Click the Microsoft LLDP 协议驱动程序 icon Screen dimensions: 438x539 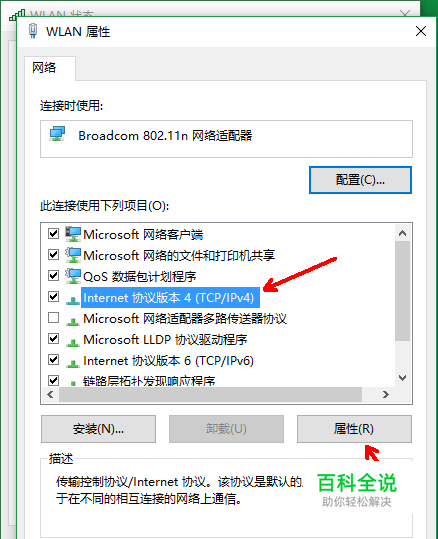pyautogui.click(x=73, y=342)
